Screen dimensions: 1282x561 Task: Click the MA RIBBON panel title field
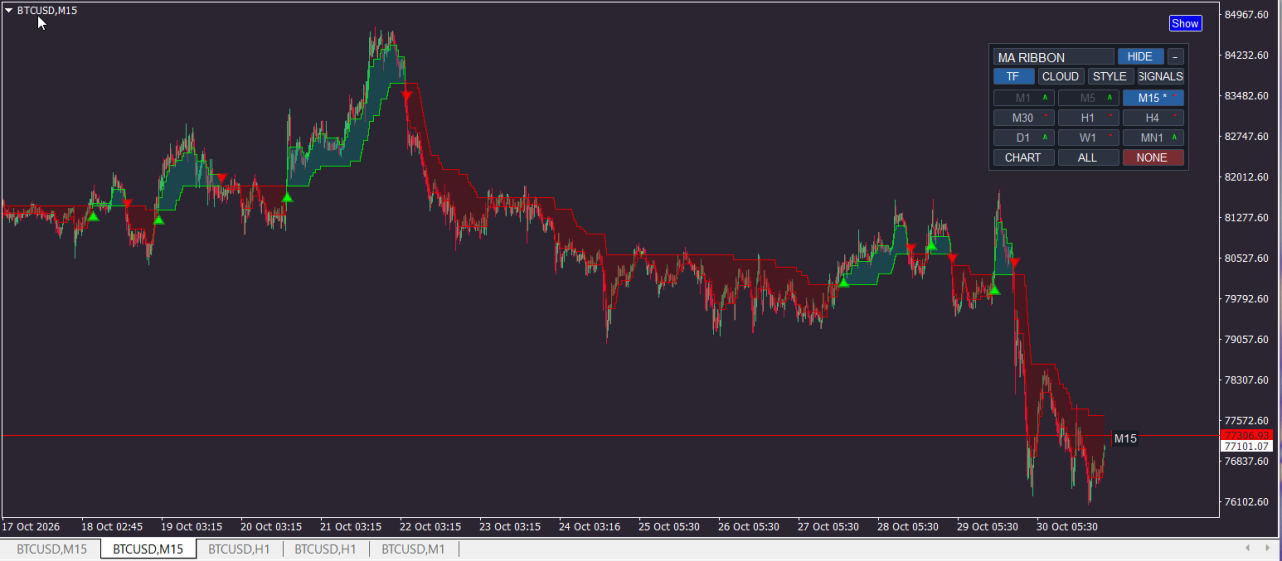[1053, 57]
